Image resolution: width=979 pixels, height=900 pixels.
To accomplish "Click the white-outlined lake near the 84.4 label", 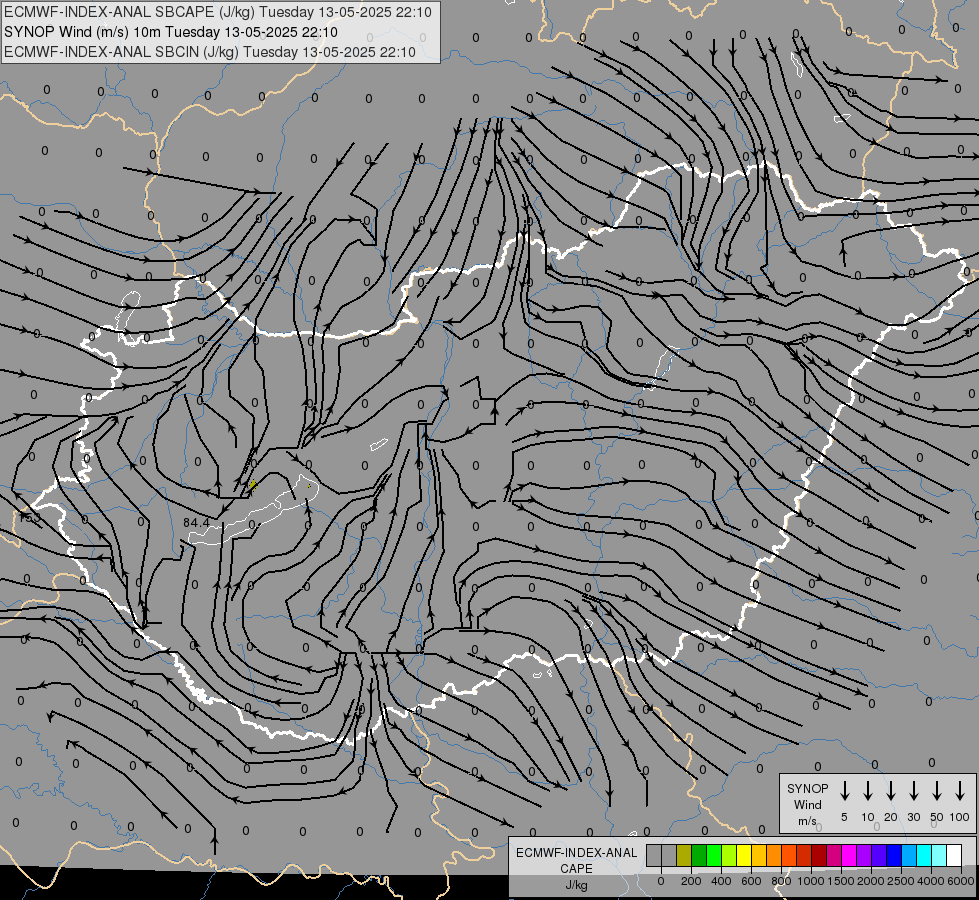I will 255,510.
